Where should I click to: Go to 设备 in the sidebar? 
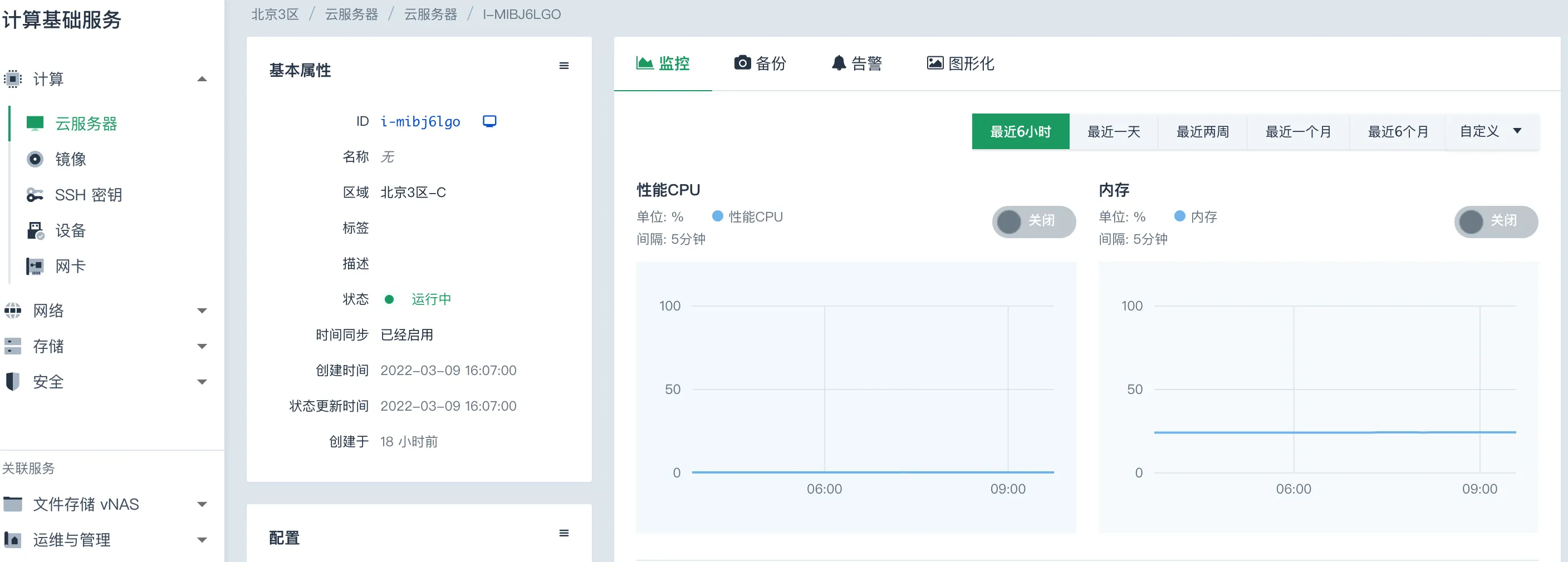coord(71,230)
